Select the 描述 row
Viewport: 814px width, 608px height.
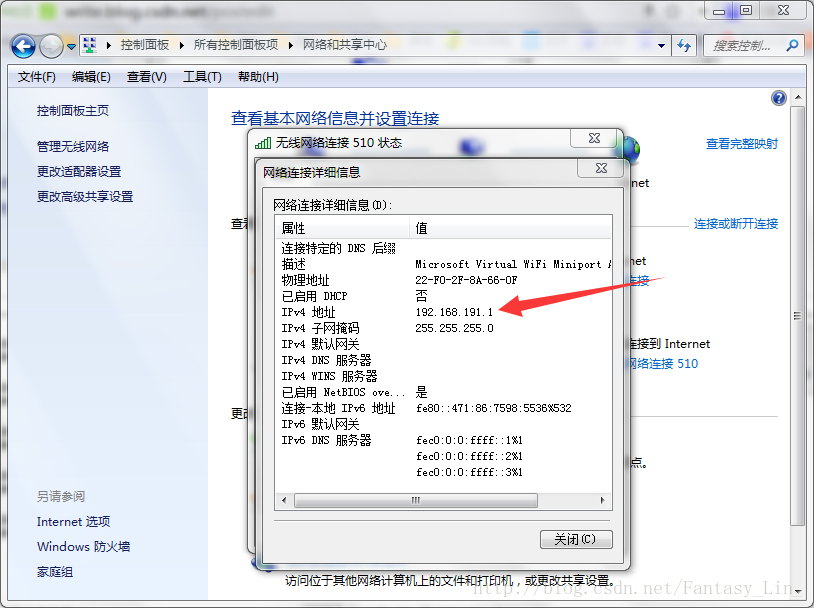tap(443, 264)
